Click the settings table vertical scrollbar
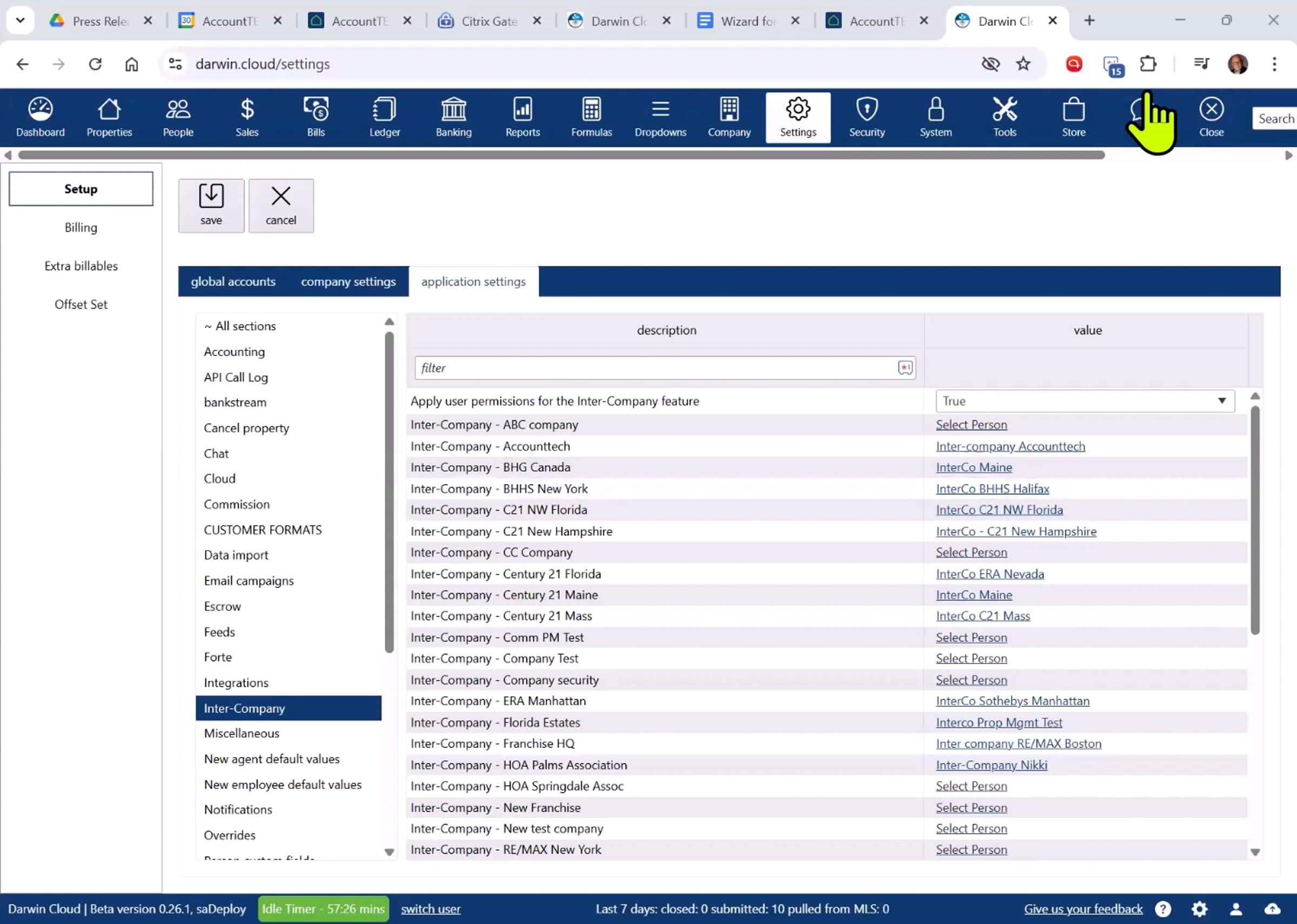1297x924 pixels. click(1255, 520)
